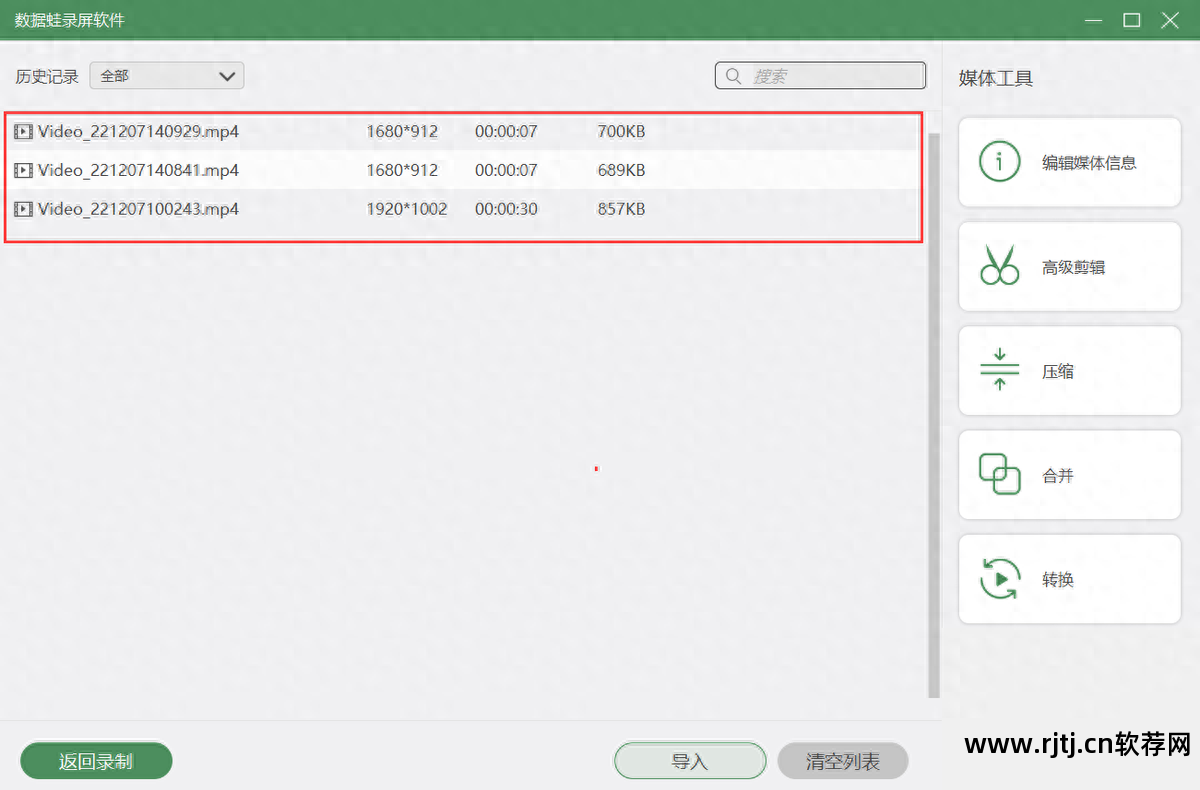The image size is (1200, 790).
Task: Click the 编辑媒体信息 label
Action: click(1089, 162)
